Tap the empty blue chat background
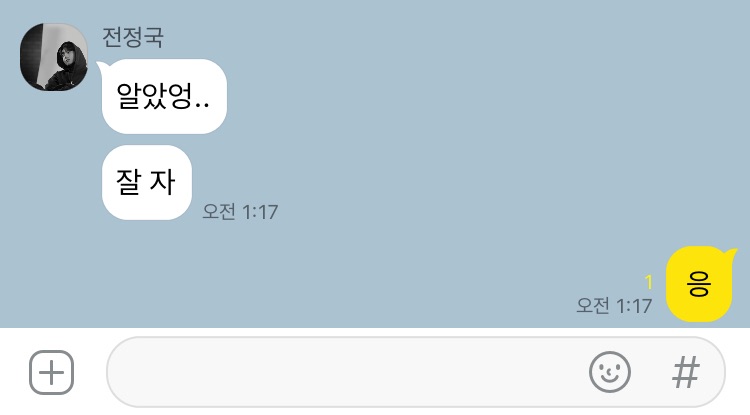This screenshot has height=415, width=750. point(430,143)
